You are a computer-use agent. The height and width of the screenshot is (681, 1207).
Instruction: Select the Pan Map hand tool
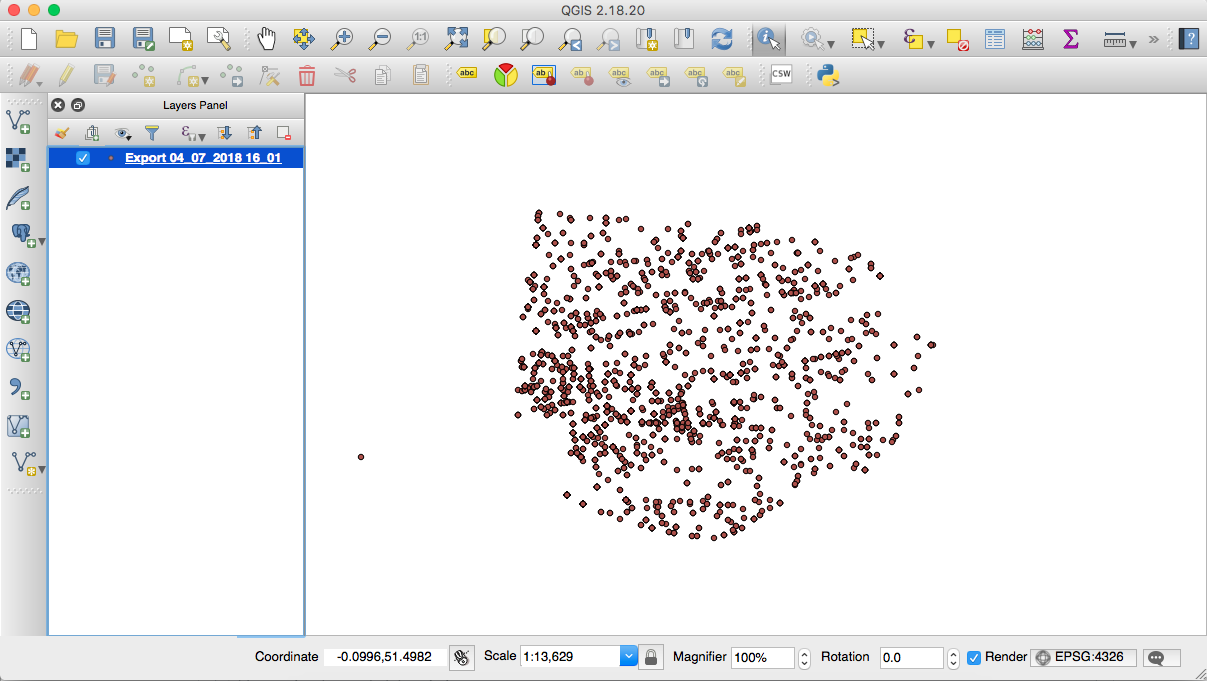click(266, 39)
